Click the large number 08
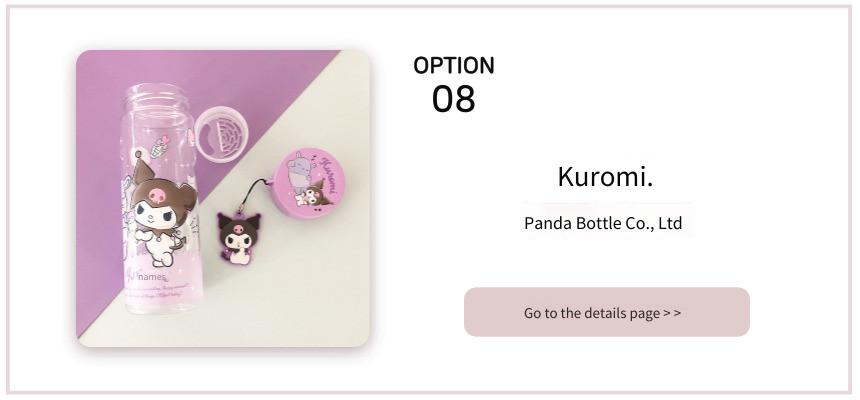860x400 pixels. click(454, 99)
